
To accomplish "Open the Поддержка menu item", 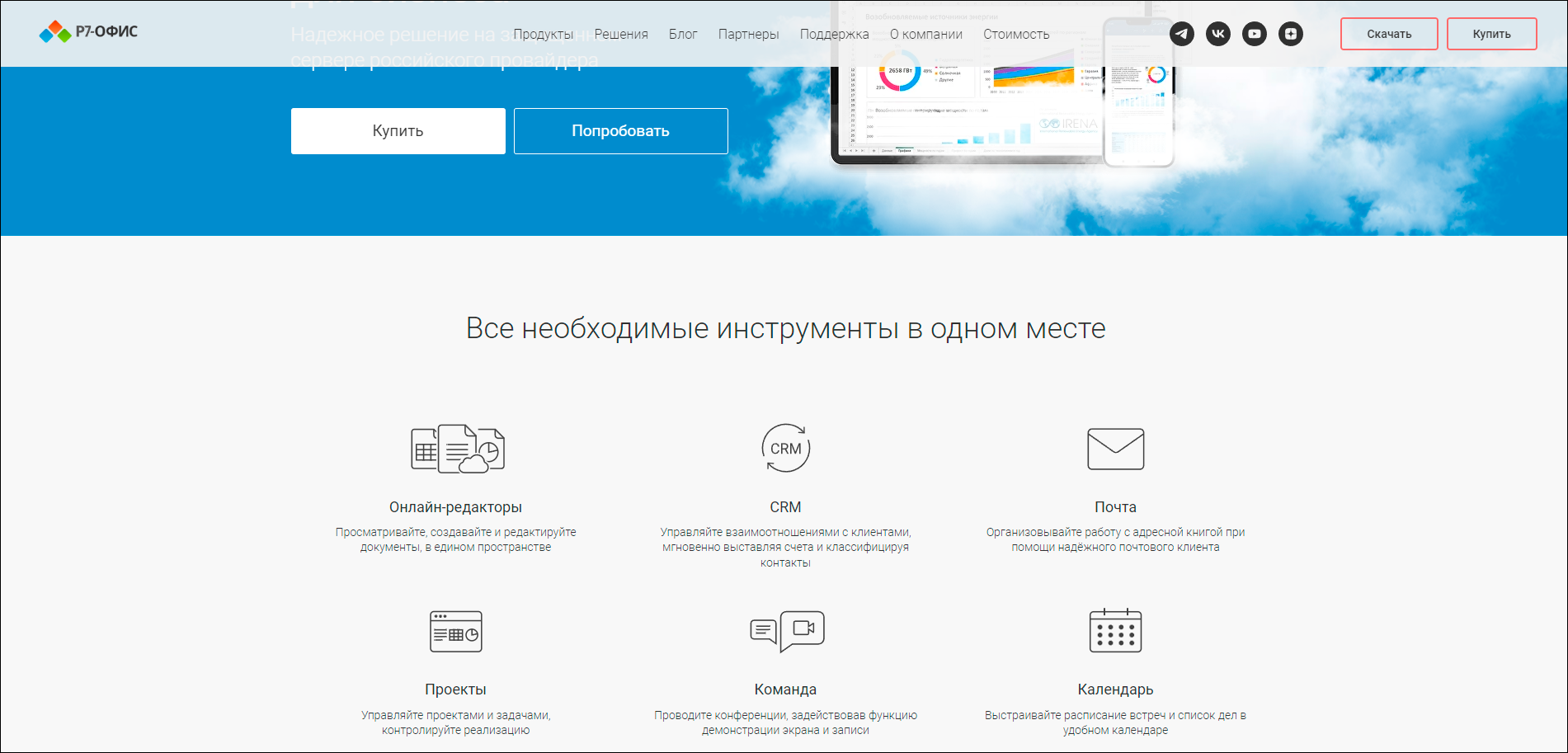I will [835, 34].
